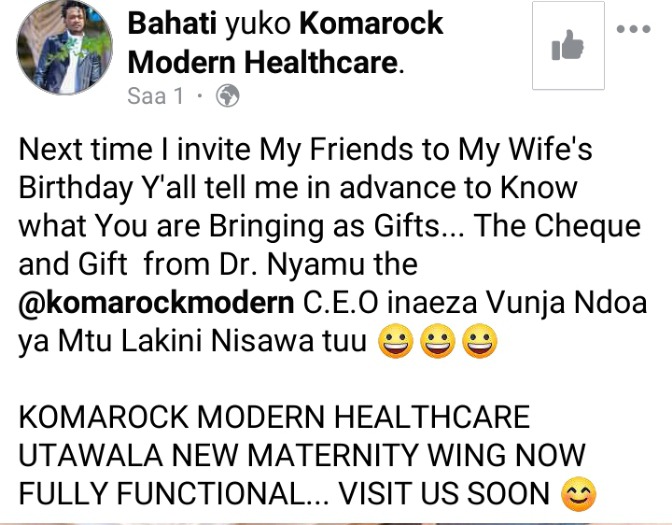Click the first grinning emoji after tuu
This screenshot has height=525, width=672.
coord(396,341)
